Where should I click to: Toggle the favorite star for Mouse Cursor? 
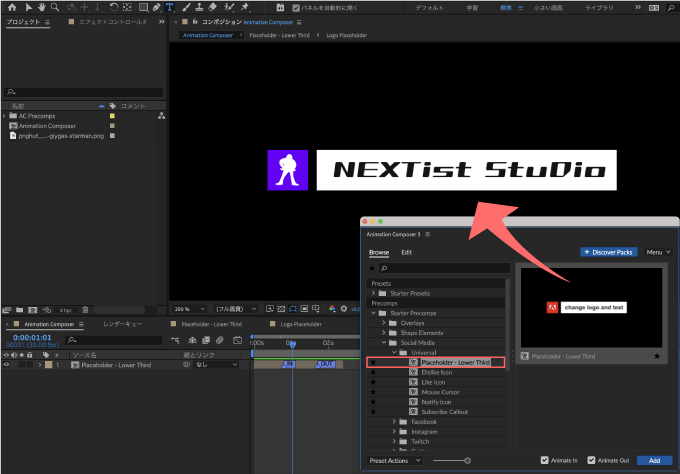click(x=373, y=392)
